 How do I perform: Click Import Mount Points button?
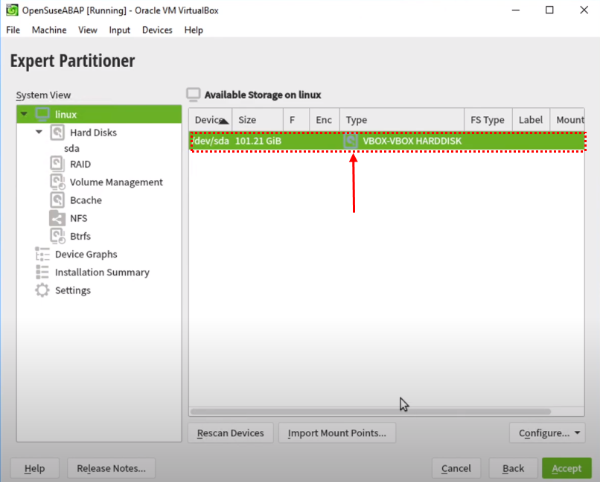coord(337,433)
